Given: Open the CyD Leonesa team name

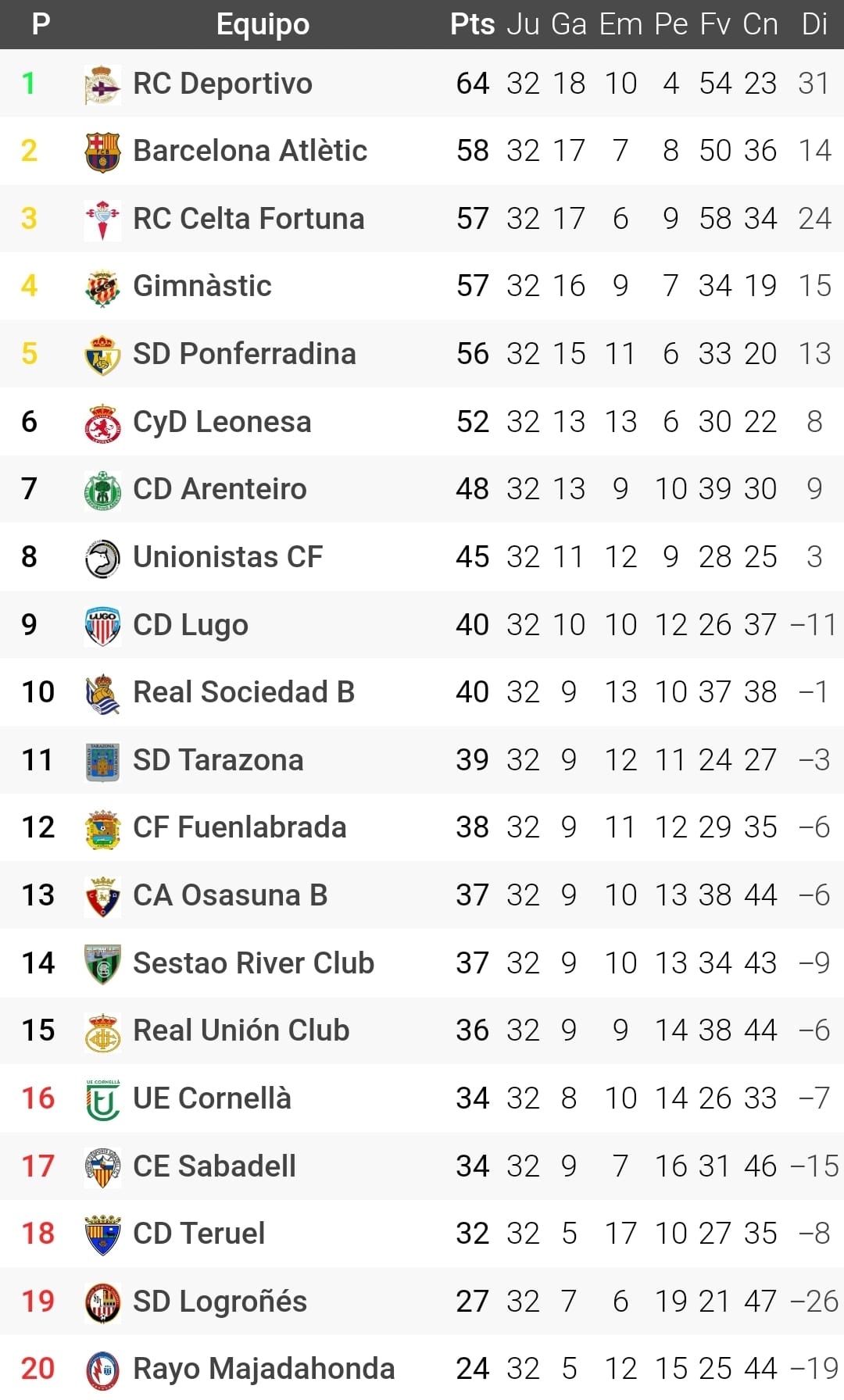Looking at the screenshot, I should [x=222, y=422].
